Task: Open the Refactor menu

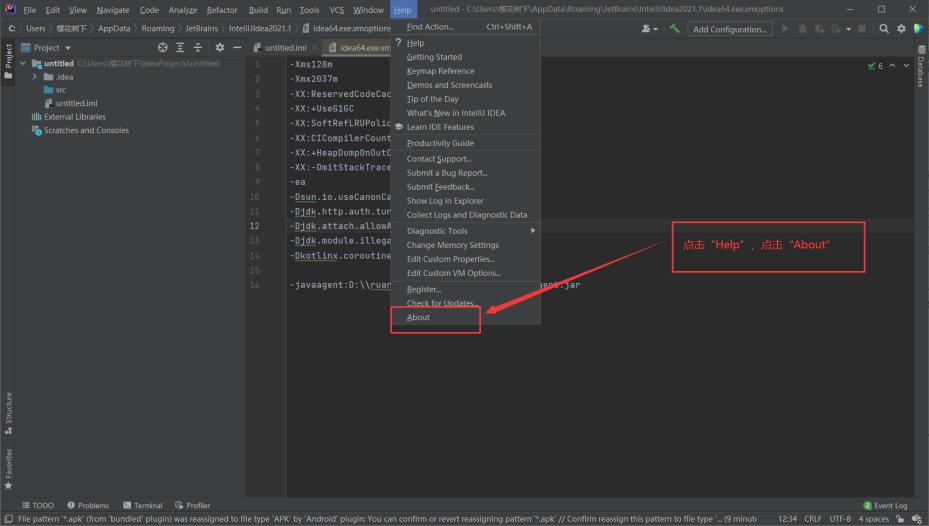Action: pyautogui.click(x=222, y=9)
